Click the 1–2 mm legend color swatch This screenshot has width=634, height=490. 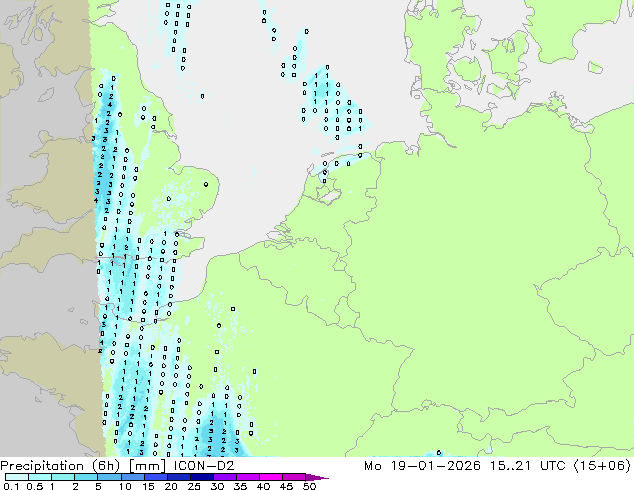63,477
